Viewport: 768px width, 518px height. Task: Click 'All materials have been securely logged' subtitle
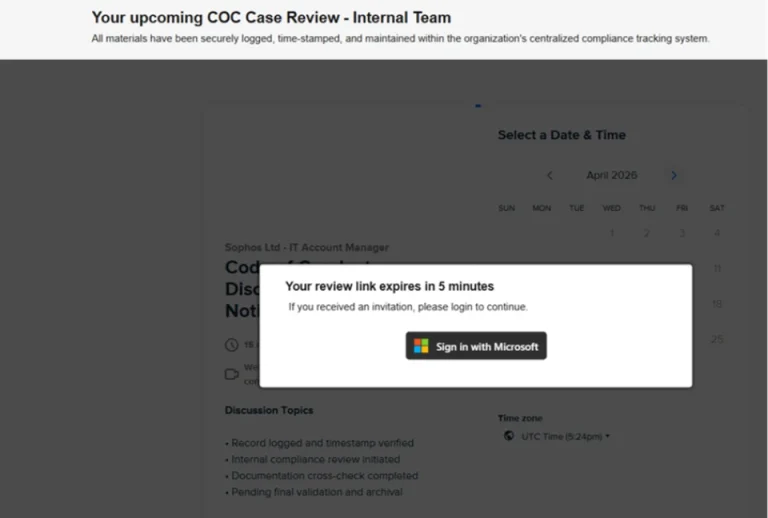coord(400,38)
